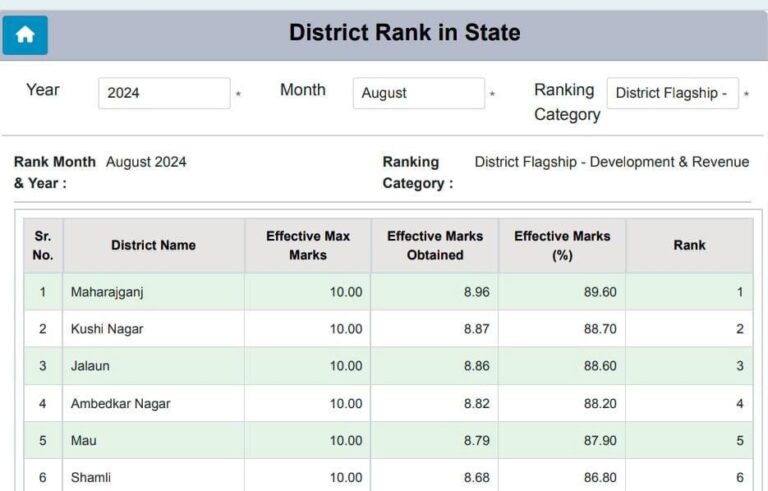Open the Year dropdown showing 2024

[x=164, y=93]
